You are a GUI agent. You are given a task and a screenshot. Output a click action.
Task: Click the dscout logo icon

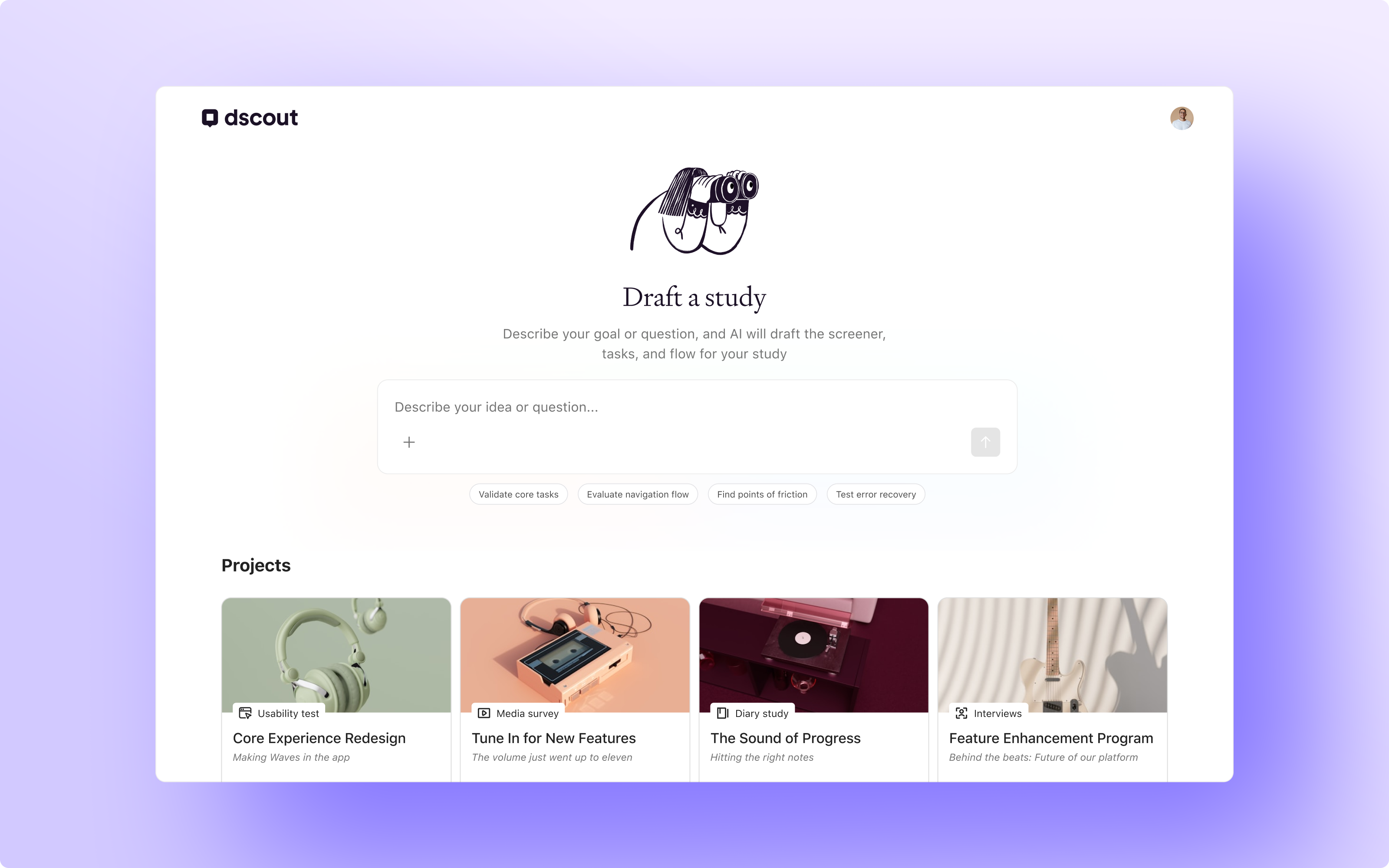(210, 118)
